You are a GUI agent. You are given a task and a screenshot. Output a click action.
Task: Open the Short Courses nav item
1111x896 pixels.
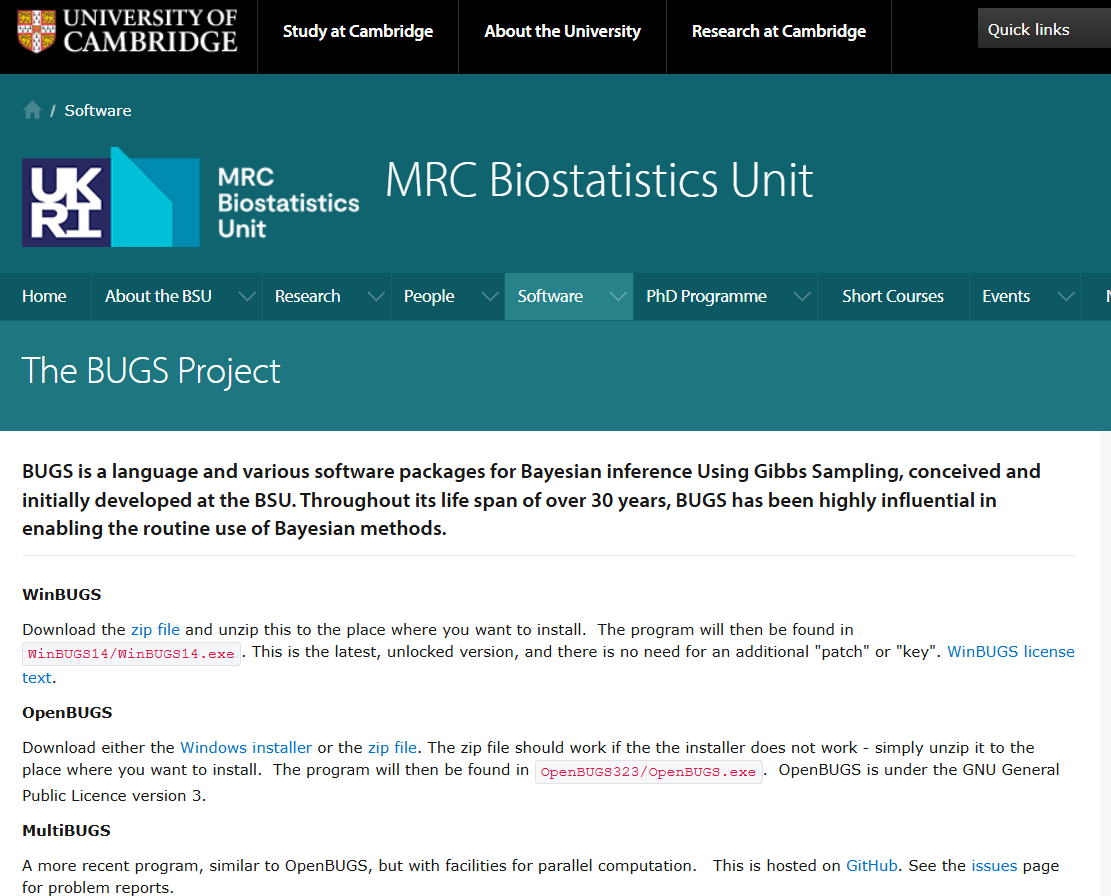tap(893, 296)
